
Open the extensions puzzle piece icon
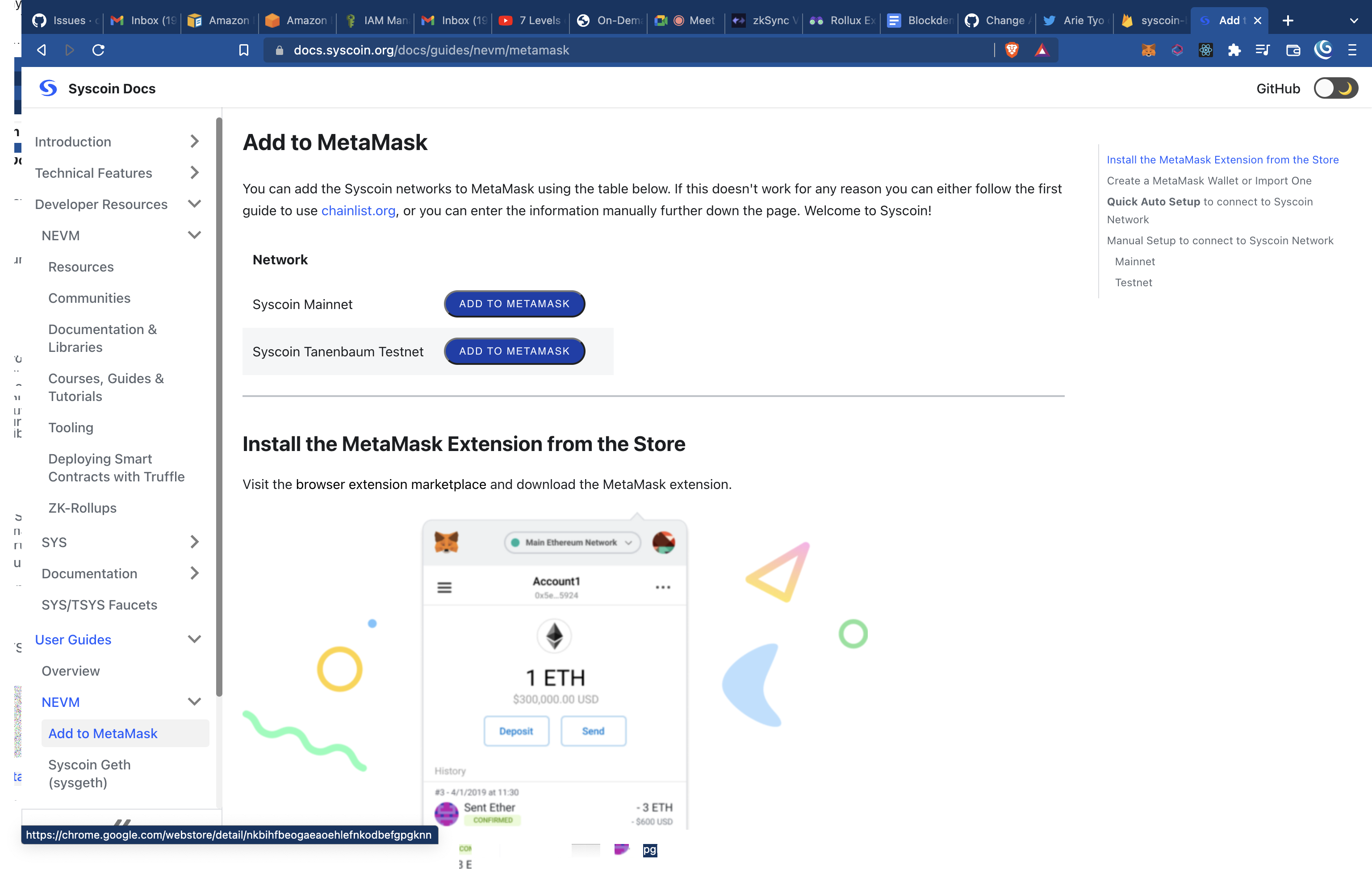coord(1234,50)
